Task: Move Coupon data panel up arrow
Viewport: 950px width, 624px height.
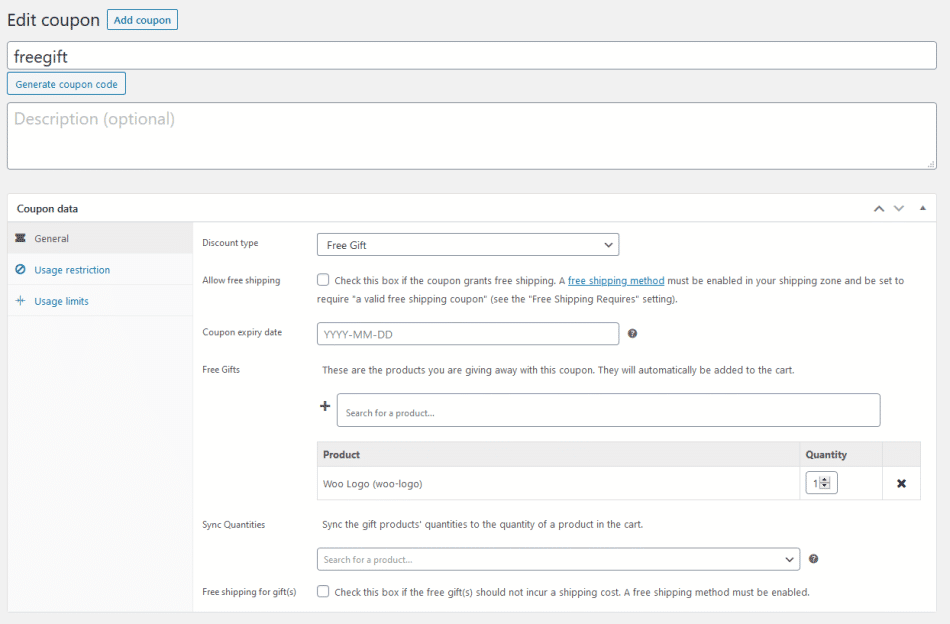Action: coord(879,208)
